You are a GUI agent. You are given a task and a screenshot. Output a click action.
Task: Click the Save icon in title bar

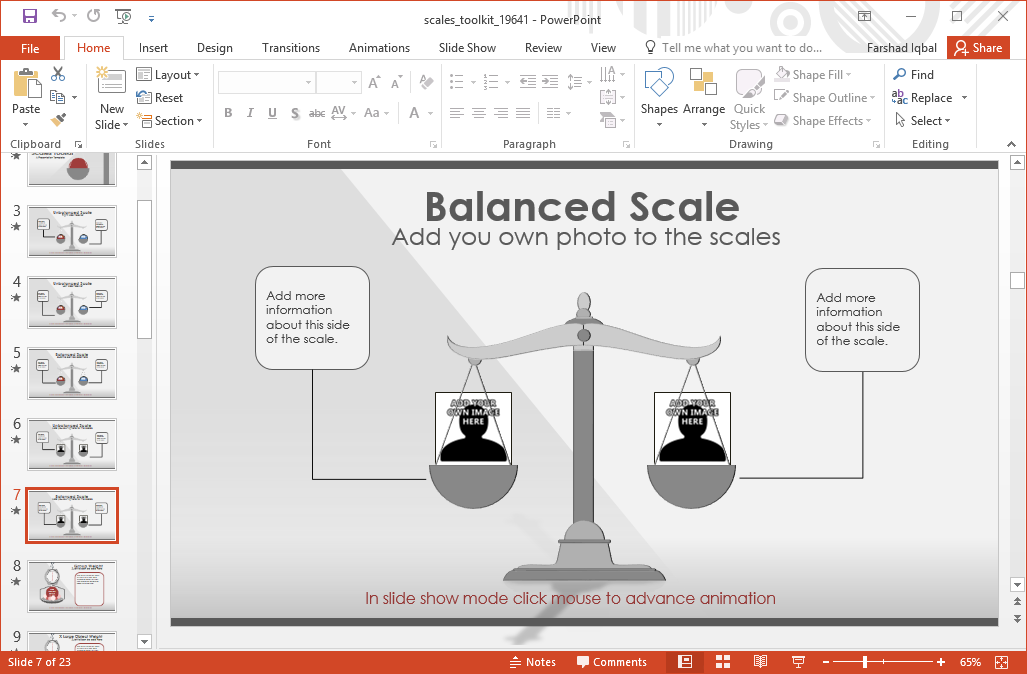click(x=29, y=16)
